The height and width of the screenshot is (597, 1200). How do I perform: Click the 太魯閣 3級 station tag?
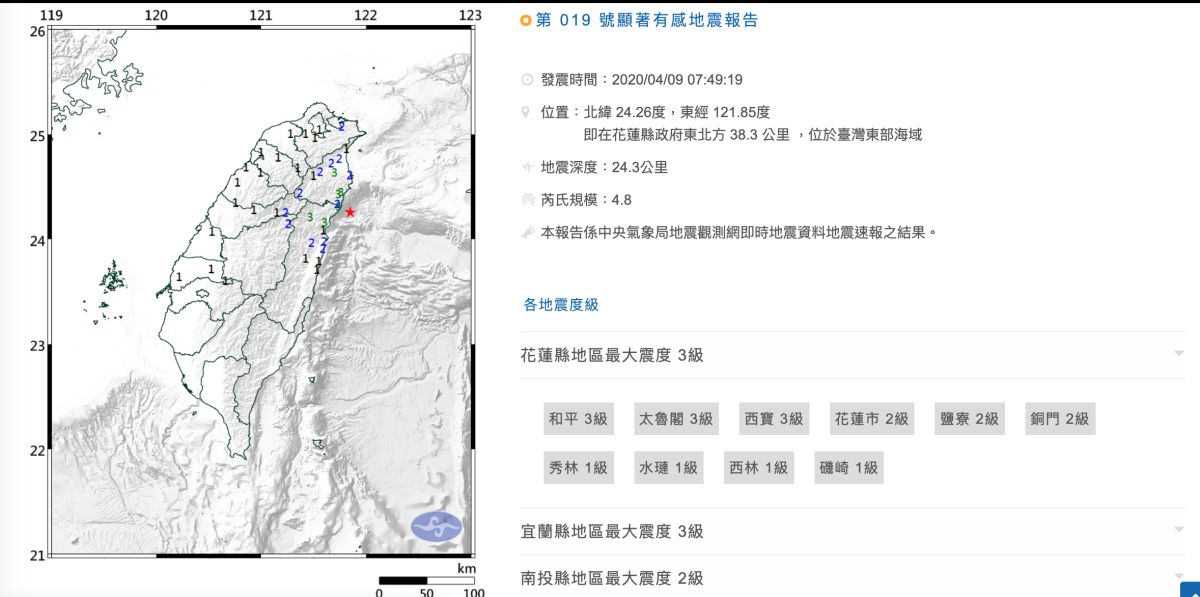coord(675,419)
